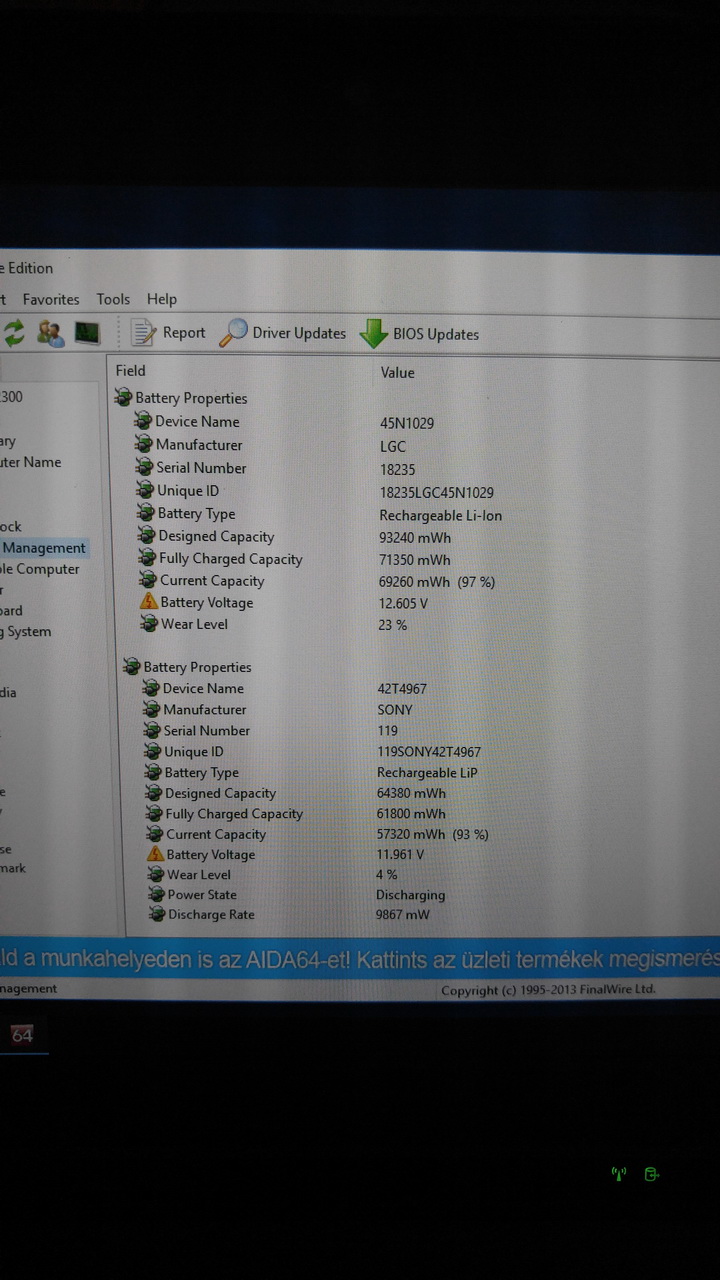Image resolution: width=720 pixels, height=1280 pixels.
Task: Select the Rechargeable Li-Ion value
Action: (441, 516)
